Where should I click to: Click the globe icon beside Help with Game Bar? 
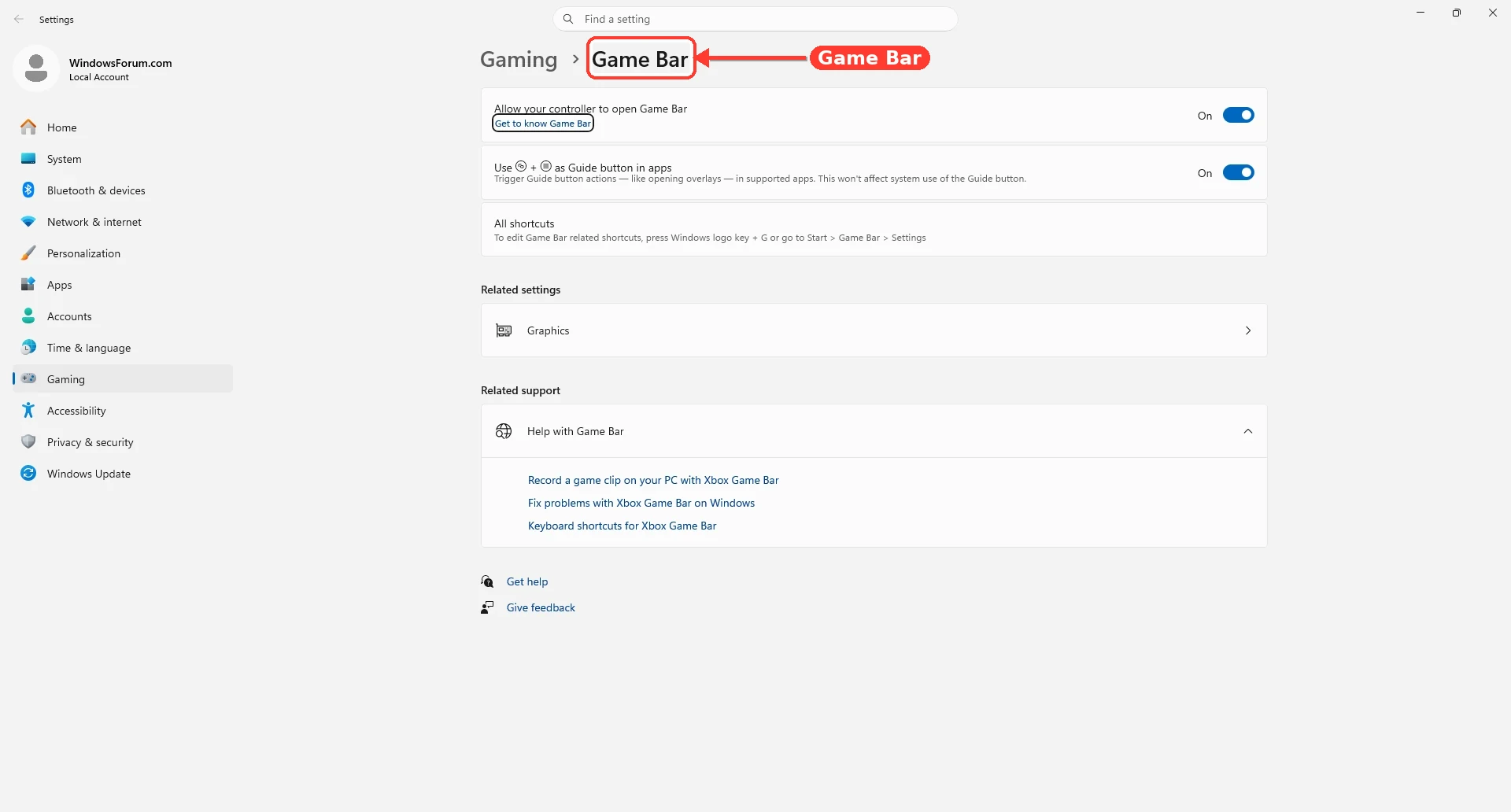[504, 431]
